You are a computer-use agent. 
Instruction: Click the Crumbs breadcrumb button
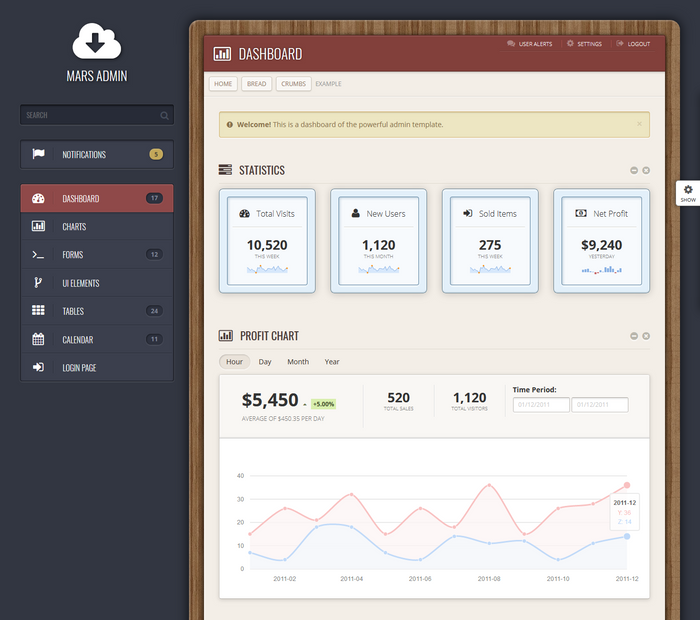click(293, 83)
